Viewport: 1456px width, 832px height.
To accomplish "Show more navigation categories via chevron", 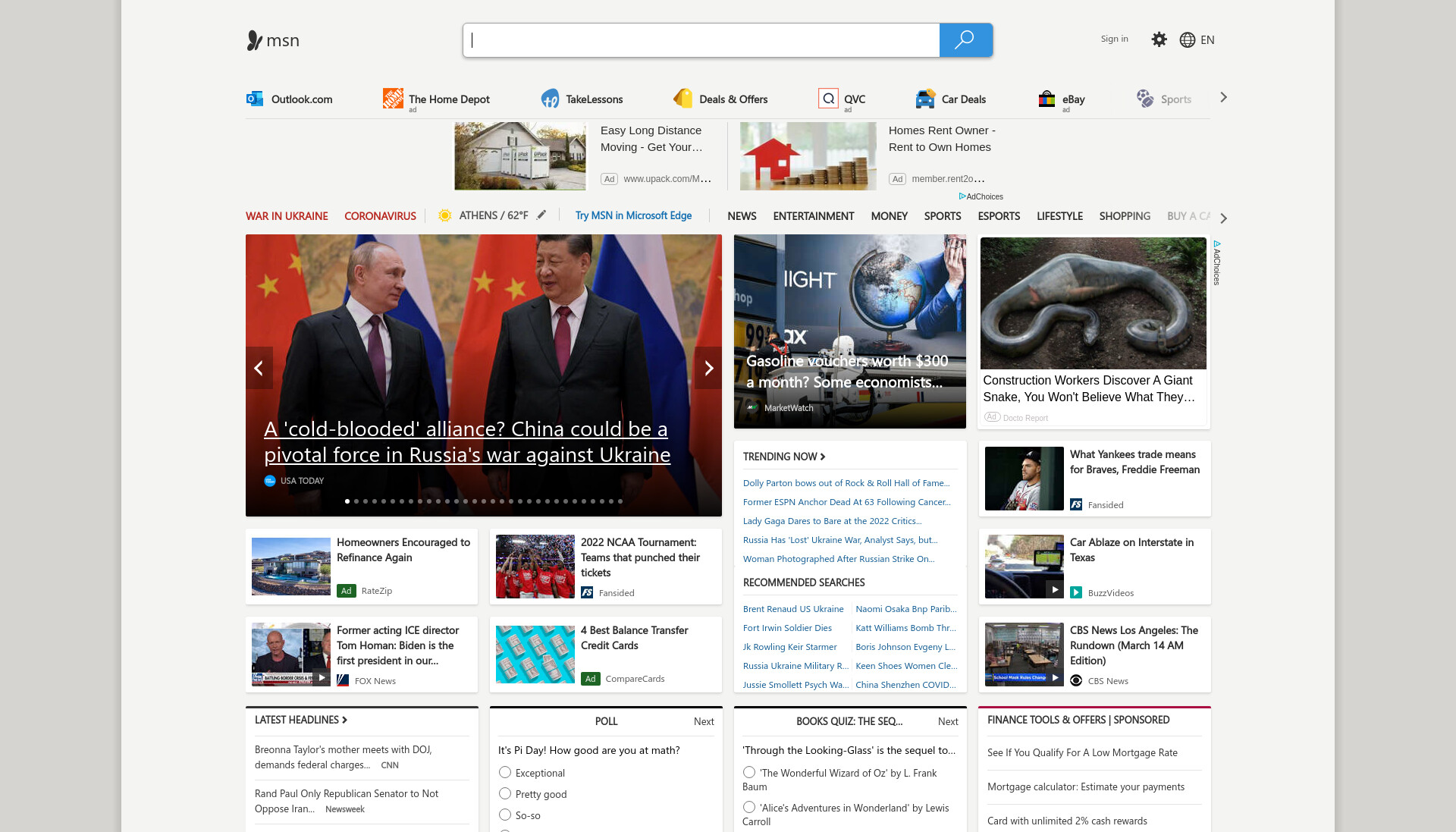I will (x=1223, y=218).
